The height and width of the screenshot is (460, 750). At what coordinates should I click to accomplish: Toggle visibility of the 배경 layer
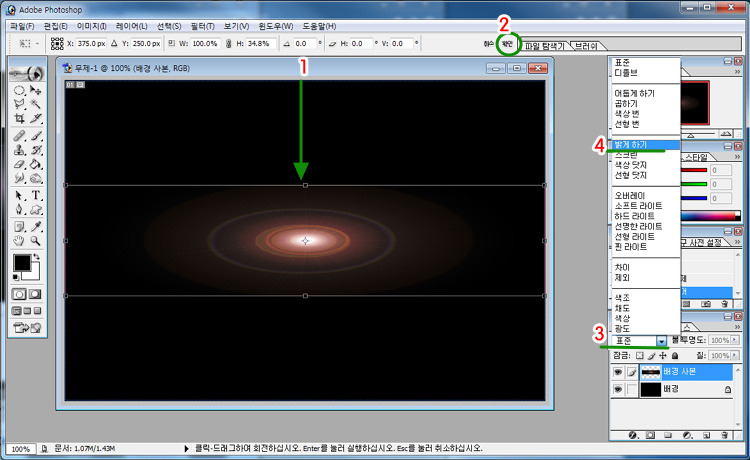(618, 389)
